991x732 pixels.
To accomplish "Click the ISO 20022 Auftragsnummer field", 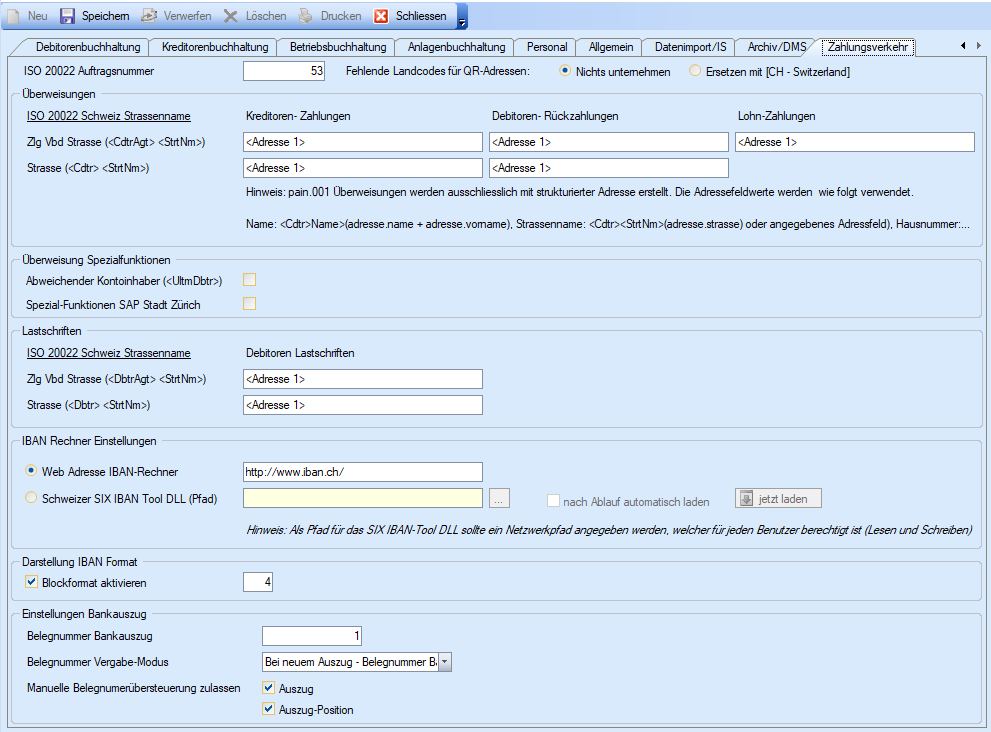I will coord(285,71).
